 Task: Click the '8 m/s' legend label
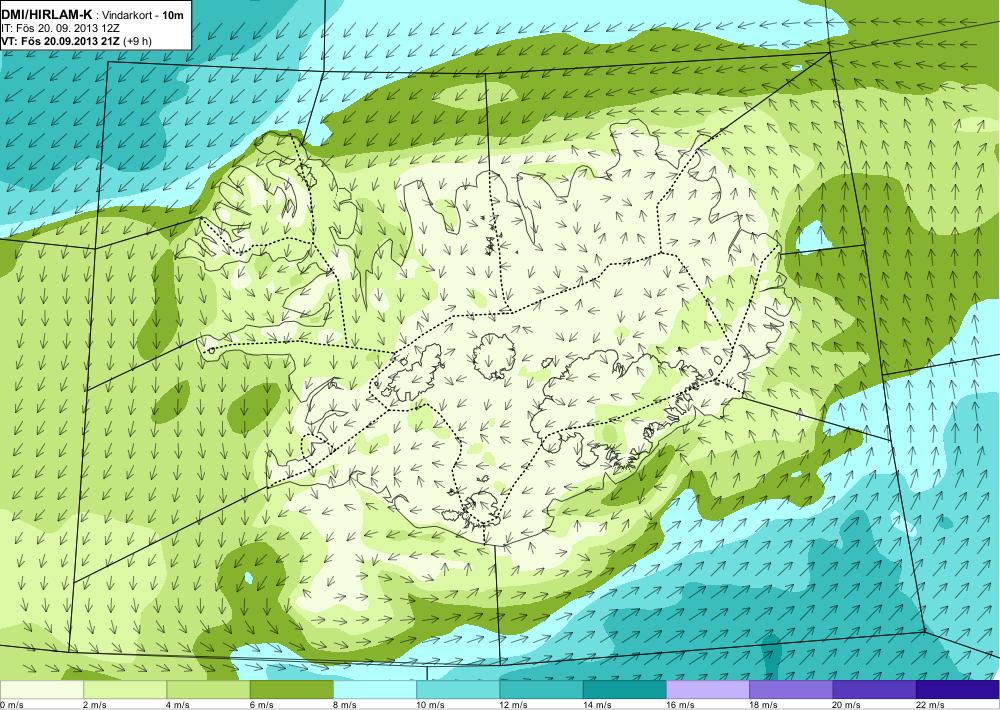344,705
